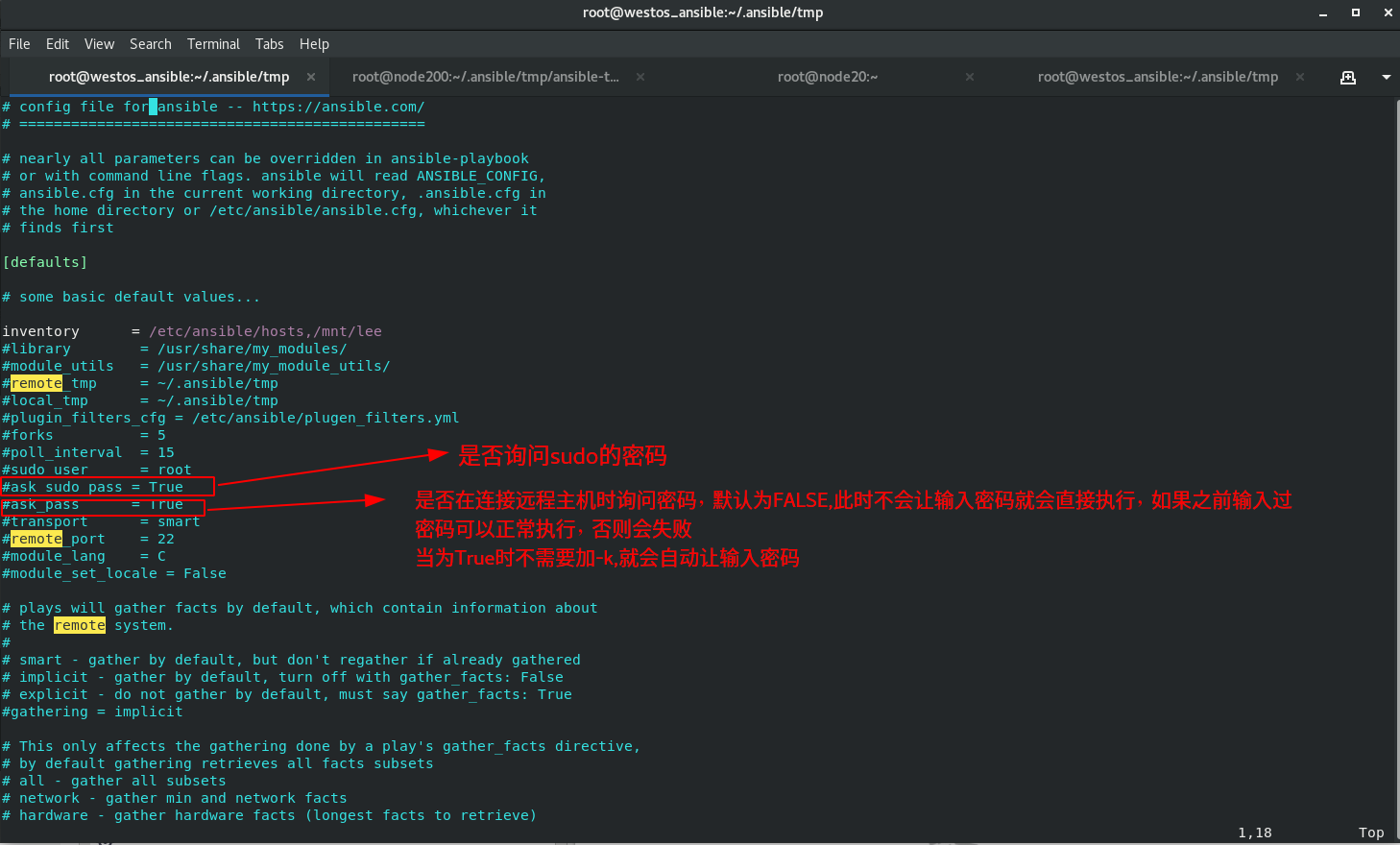The image size is (1400, 845).
Task: Click the '#gathering = implicit' line
Action: coord(92,712)
